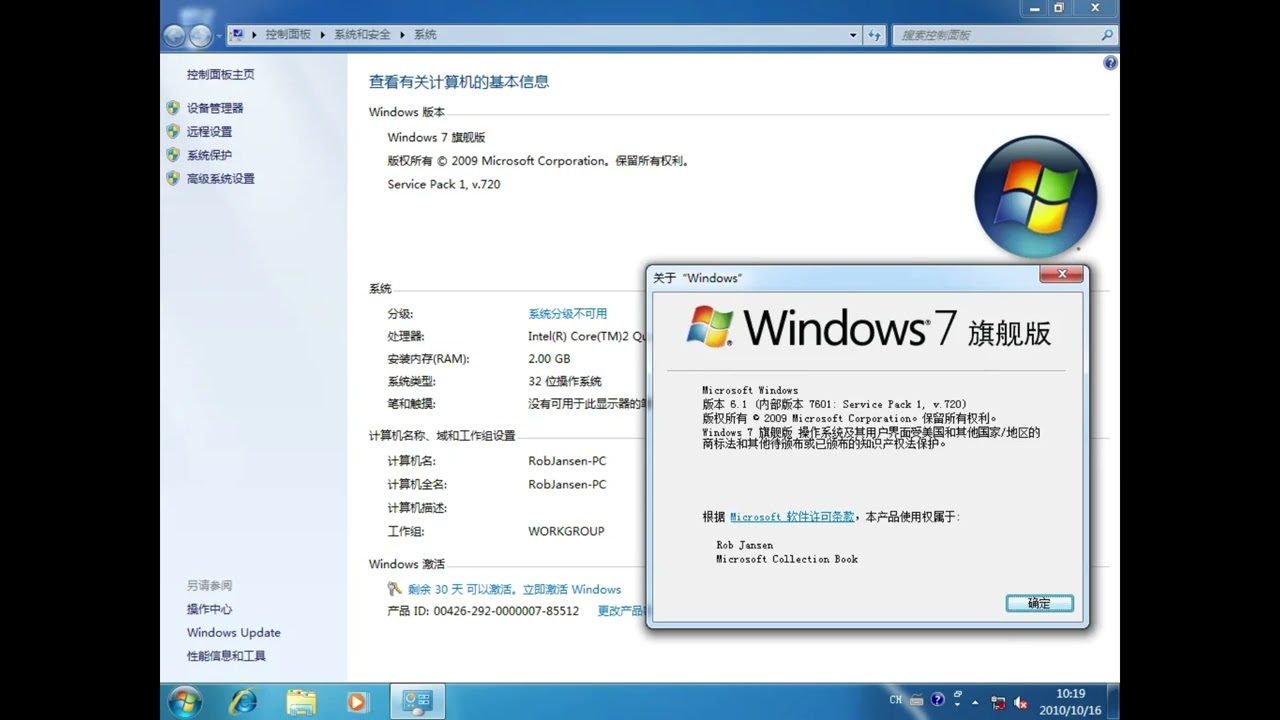Click the Windows logo on the system page

(1036, 197)
